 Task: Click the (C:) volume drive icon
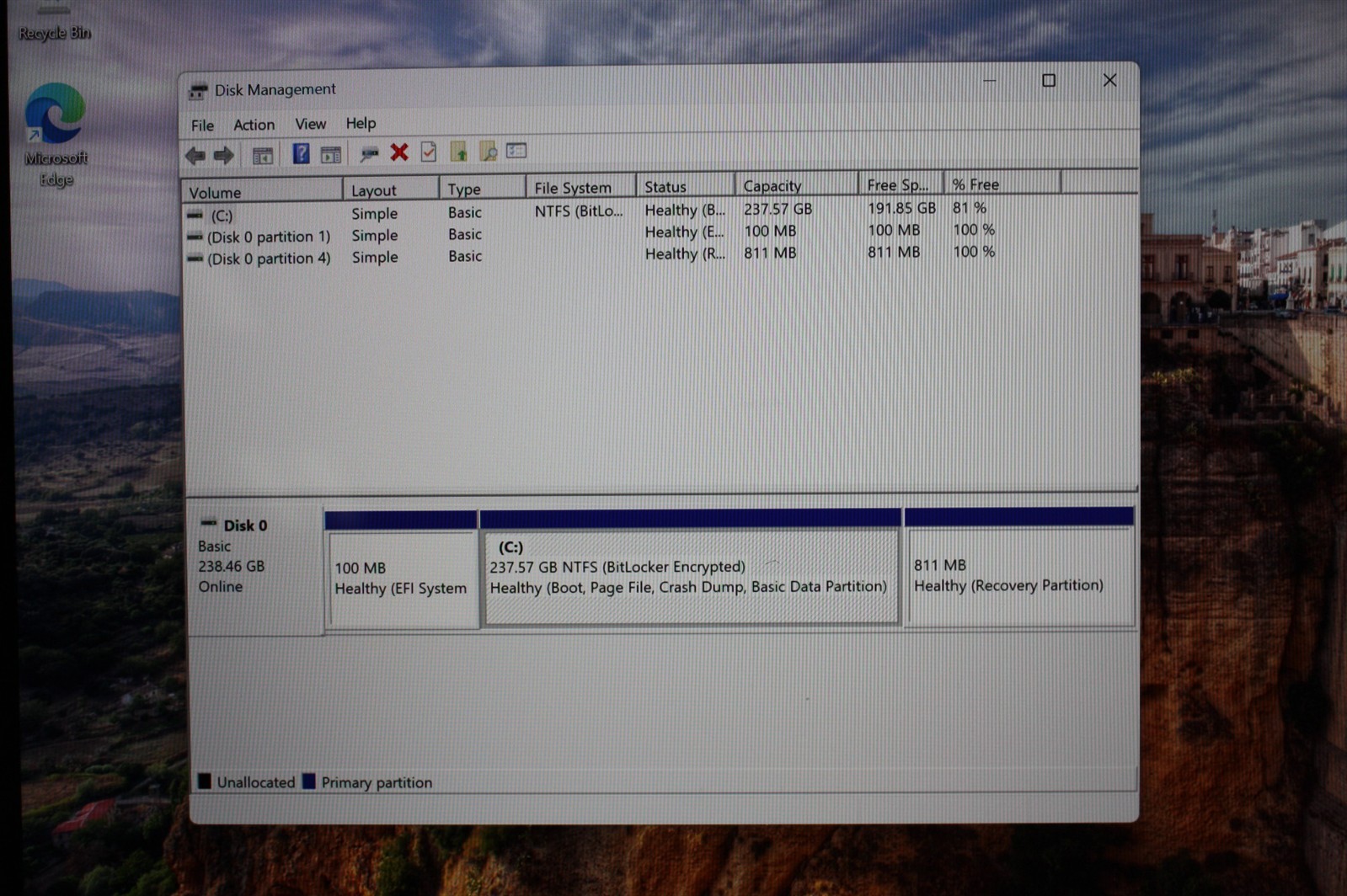[x=195, y=216]
